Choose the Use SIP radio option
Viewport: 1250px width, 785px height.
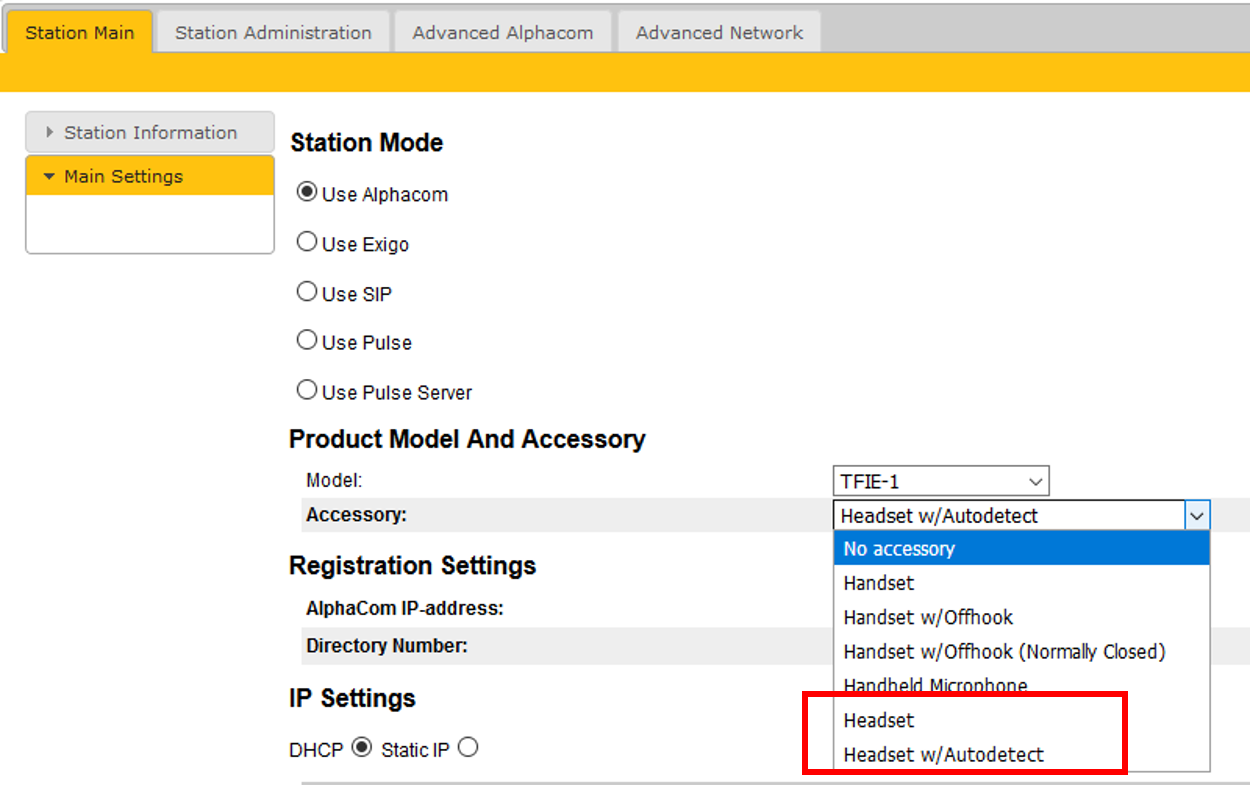(x=307, y=292)
